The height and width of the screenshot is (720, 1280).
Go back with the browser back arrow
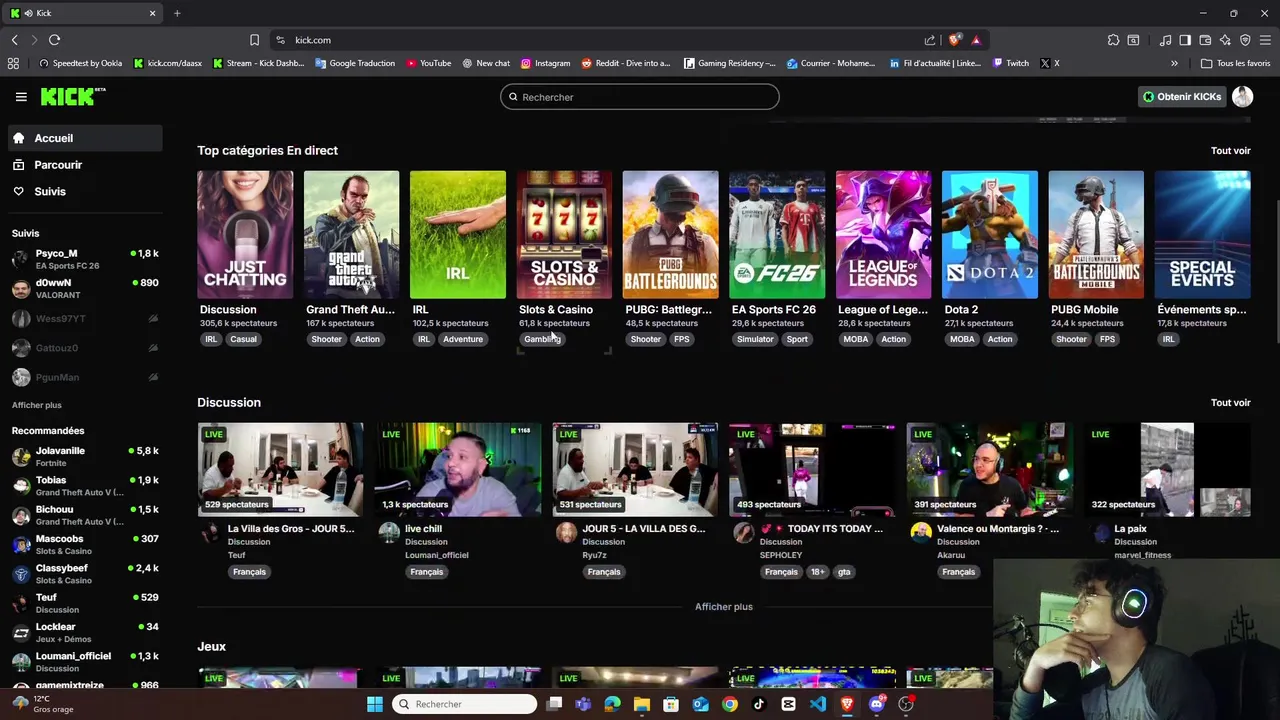coord(14,40)
